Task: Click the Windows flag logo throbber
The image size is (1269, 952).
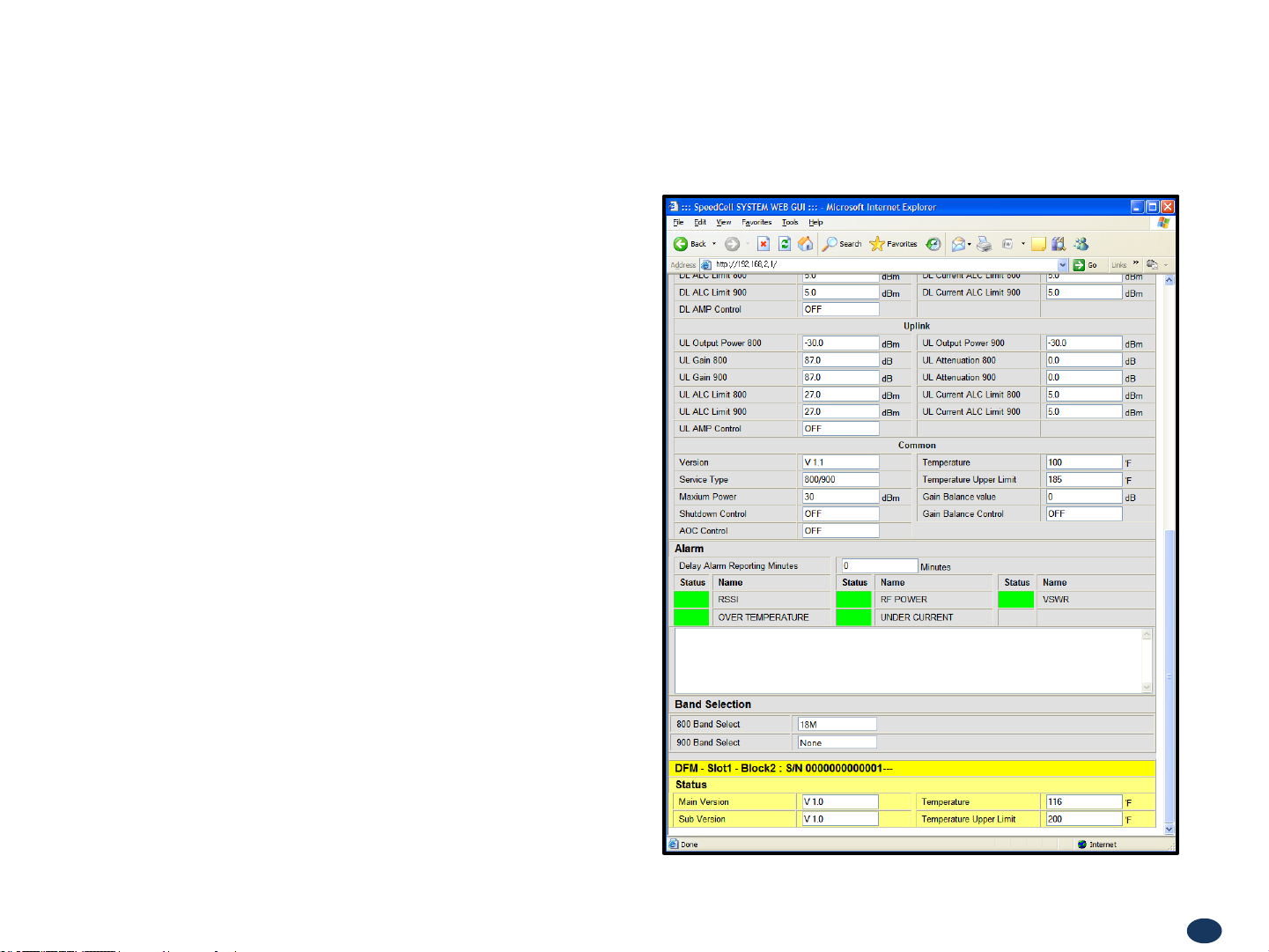Action: pos(1163,223)
